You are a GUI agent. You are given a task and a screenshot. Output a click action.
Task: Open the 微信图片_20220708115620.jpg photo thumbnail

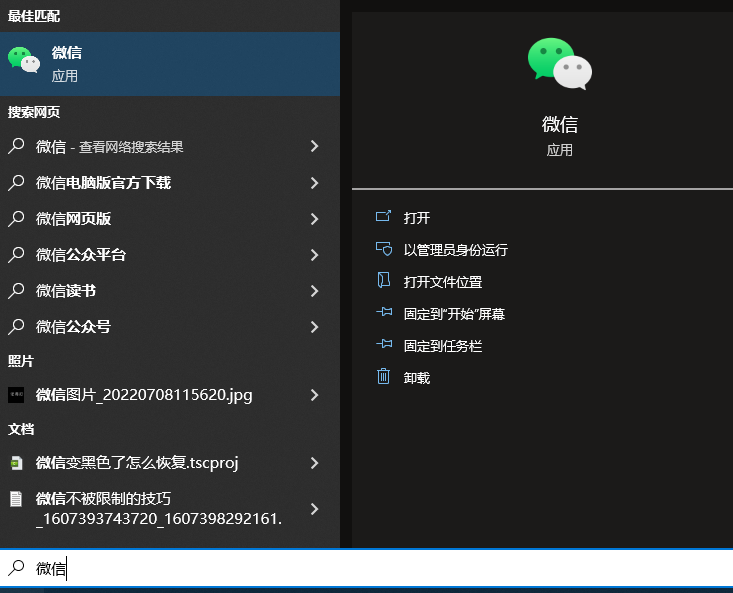click(x=16, y=395)
